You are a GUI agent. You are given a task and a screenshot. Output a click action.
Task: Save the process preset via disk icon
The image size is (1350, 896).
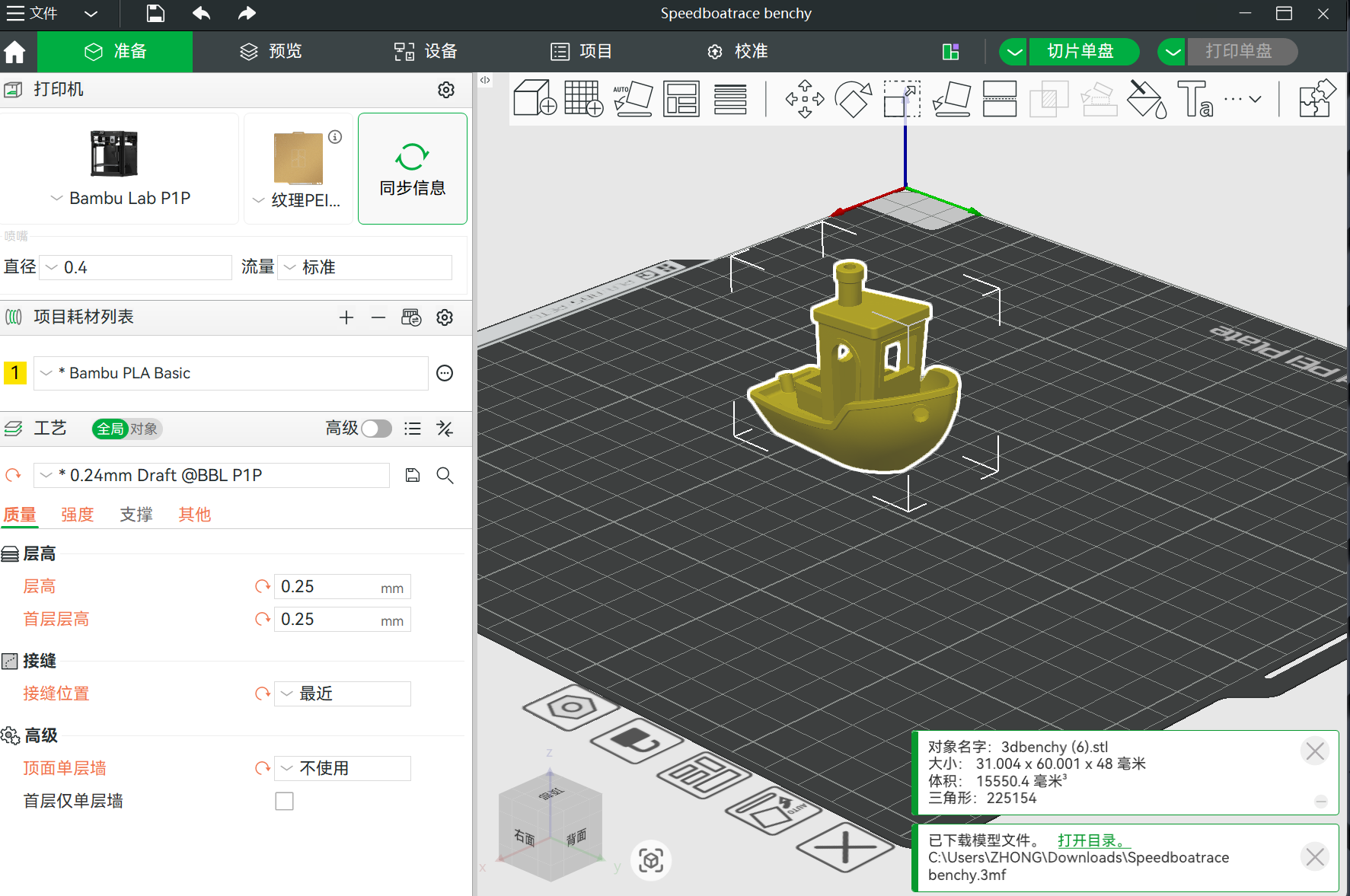pyautogui.click(x=413, y=475)
